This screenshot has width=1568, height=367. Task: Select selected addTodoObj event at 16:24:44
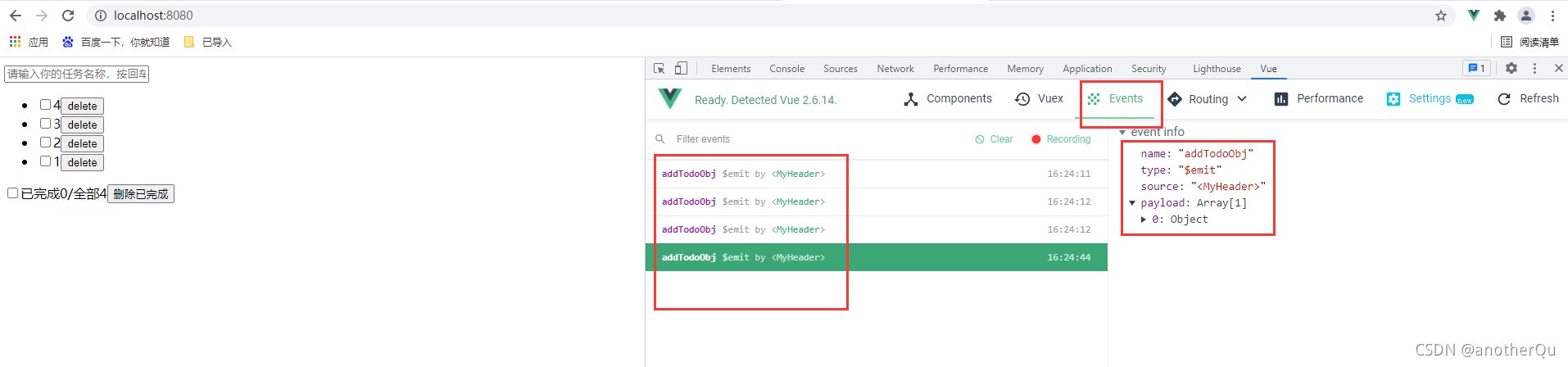pyautogui.click(x=877, y=257)
